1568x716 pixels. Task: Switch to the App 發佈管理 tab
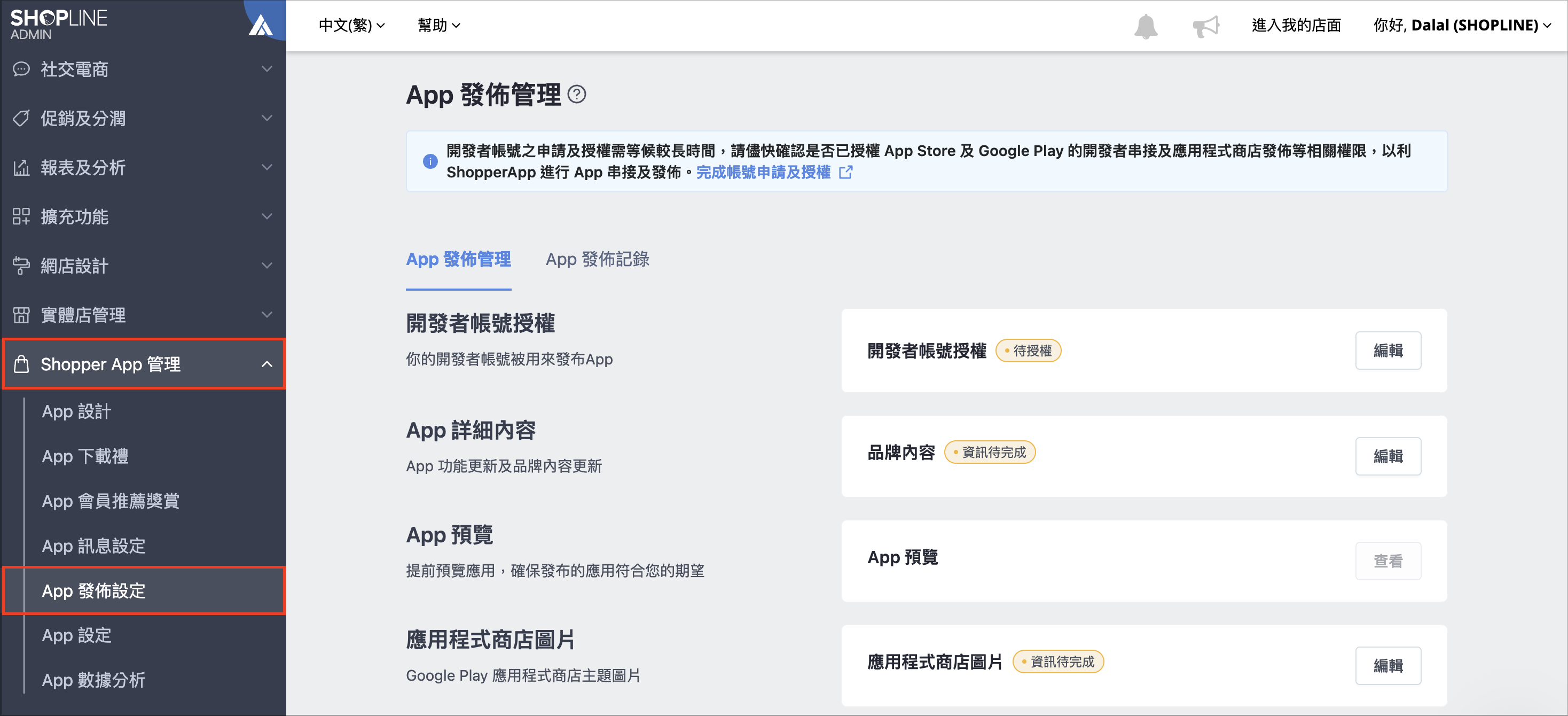(x=458, y=259)
